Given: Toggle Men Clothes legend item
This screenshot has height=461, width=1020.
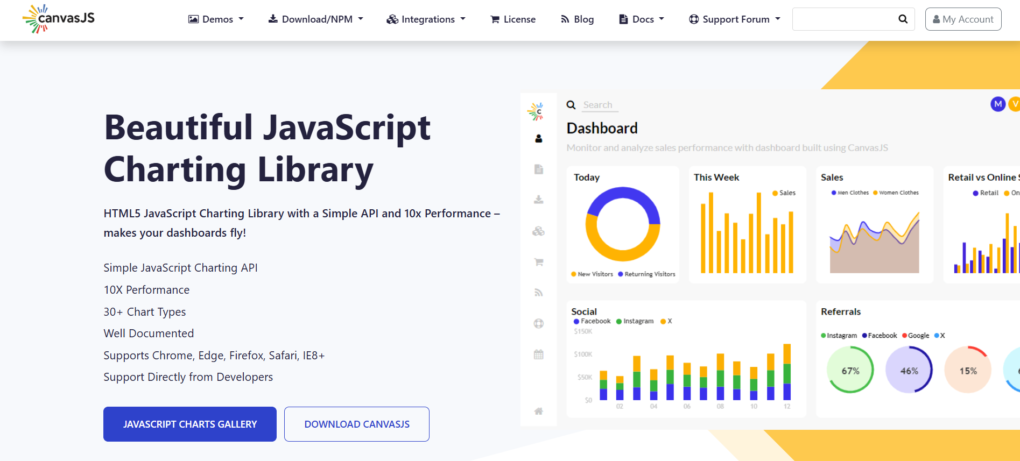Looking at the screenshot, I should 850,193.
